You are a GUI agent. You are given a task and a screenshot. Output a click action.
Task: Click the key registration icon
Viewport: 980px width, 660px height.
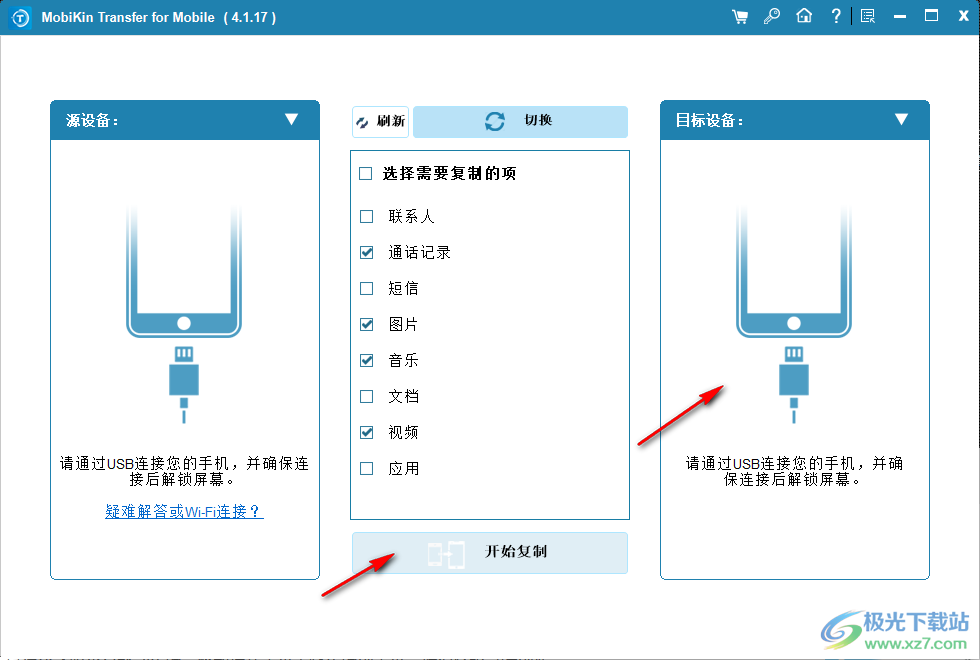771,16
